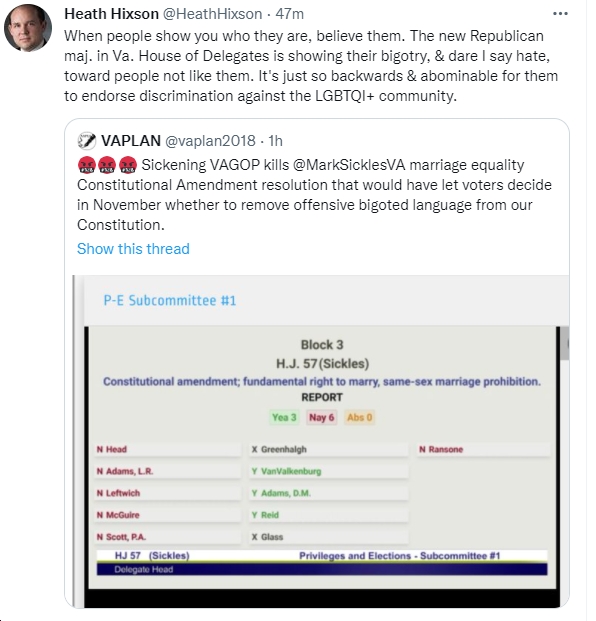Open Heath Hixson's profile picture
Image resolution: width=596 pixels, height=621 pixels.
coord(28,28)
